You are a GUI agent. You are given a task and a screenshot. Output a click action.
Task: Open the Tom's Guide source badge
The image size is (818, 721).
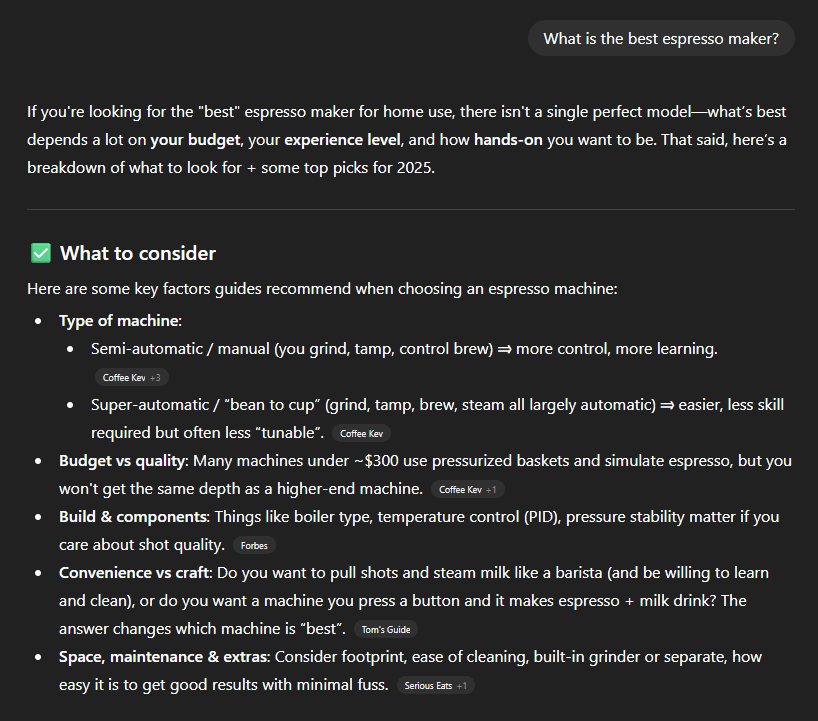(385, 630)
